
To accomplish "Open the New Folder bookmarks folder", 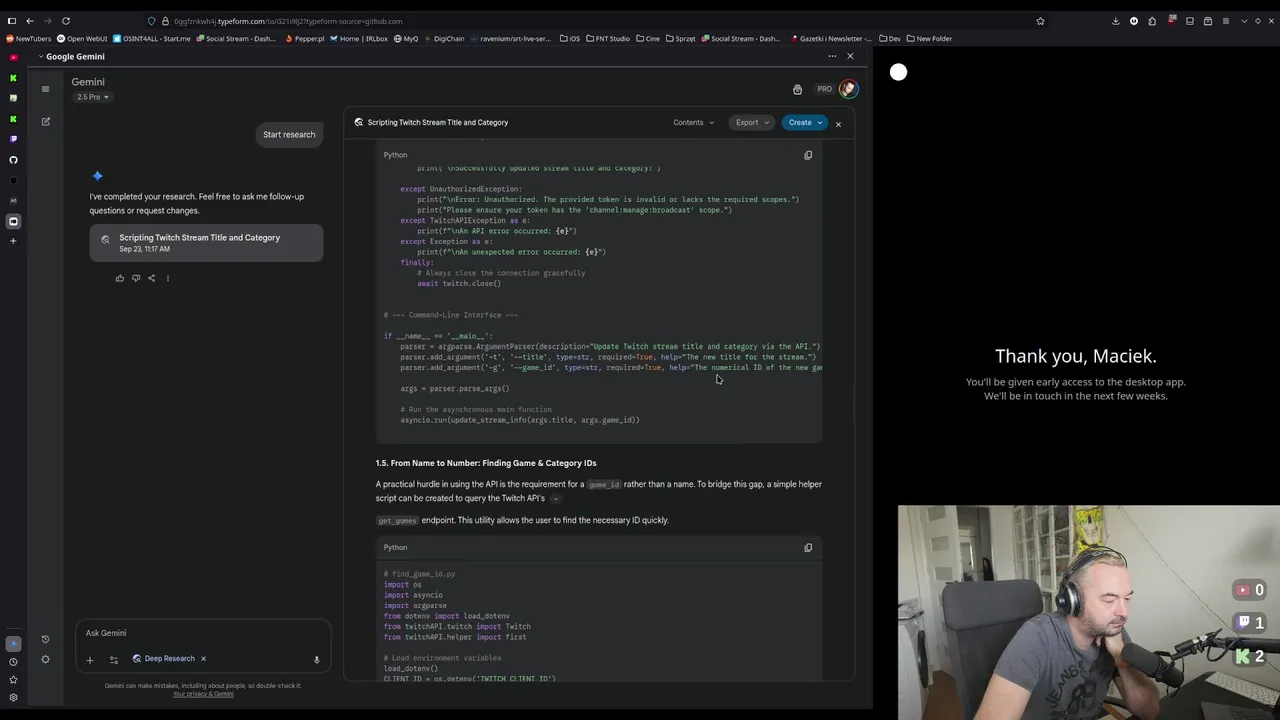I will tap(929, 39).
